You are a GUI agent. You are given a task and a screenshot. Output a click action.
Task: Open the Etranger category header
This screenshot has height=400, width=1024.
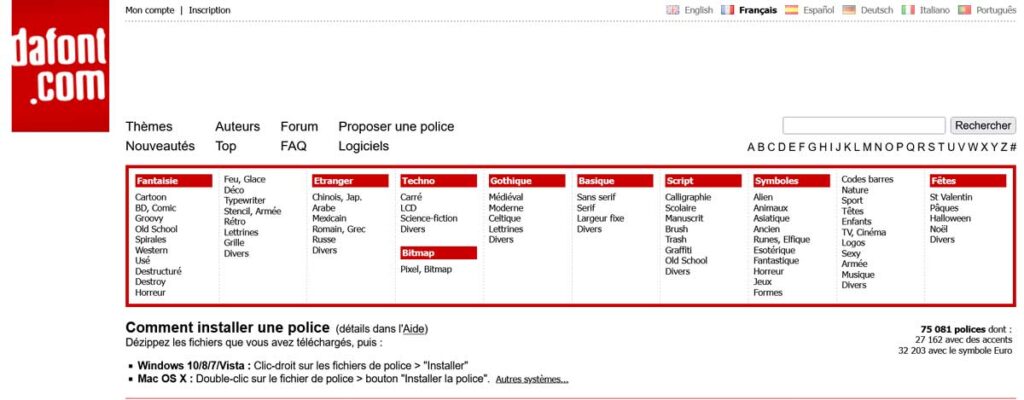pos(350,181)
